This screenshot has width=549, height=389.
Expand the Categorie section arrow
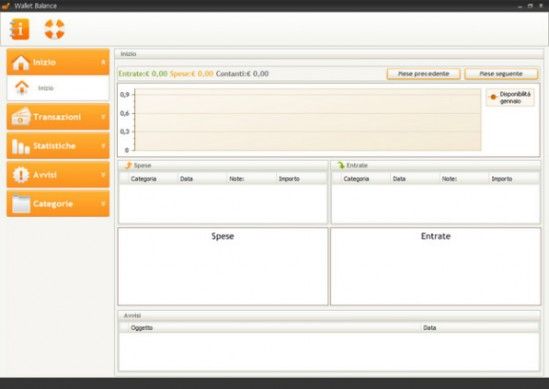[103, 204]
